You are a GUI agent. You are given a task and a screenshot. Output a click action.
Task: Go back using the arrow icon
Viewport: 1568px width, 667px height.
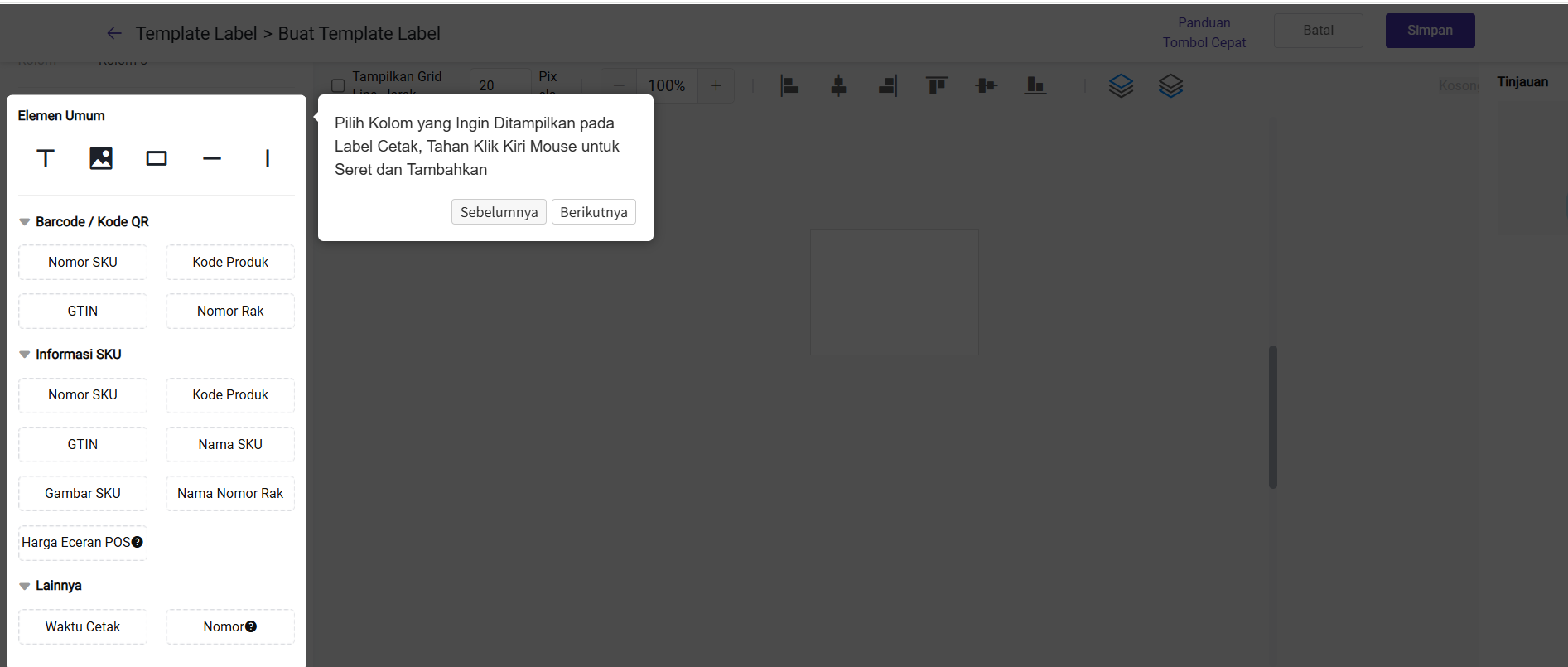click(x=114, y=33)
